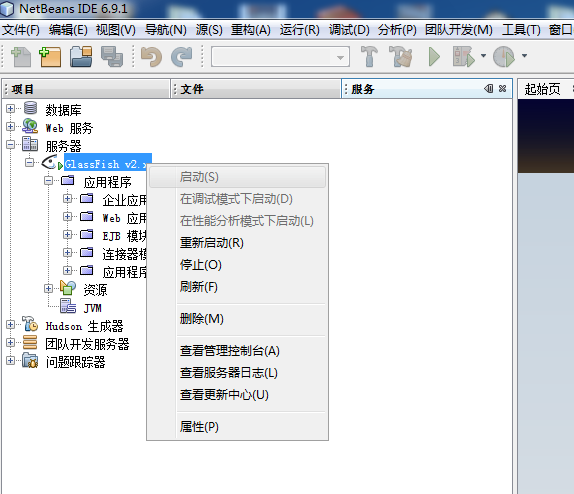Choose 删除(M) from the context menu
The image size is (574, 494).
coord(237,319)
